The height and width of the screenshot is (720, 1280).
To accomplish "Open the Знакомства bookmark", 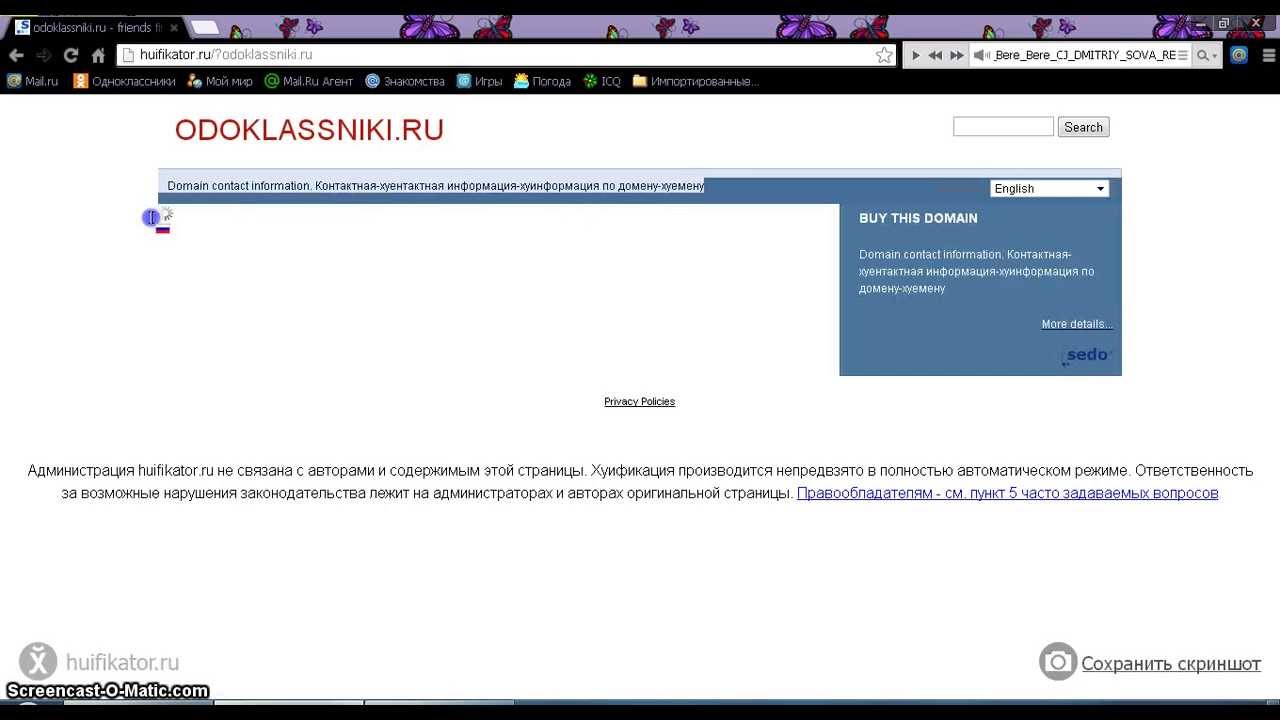I will tap(405, 81).
